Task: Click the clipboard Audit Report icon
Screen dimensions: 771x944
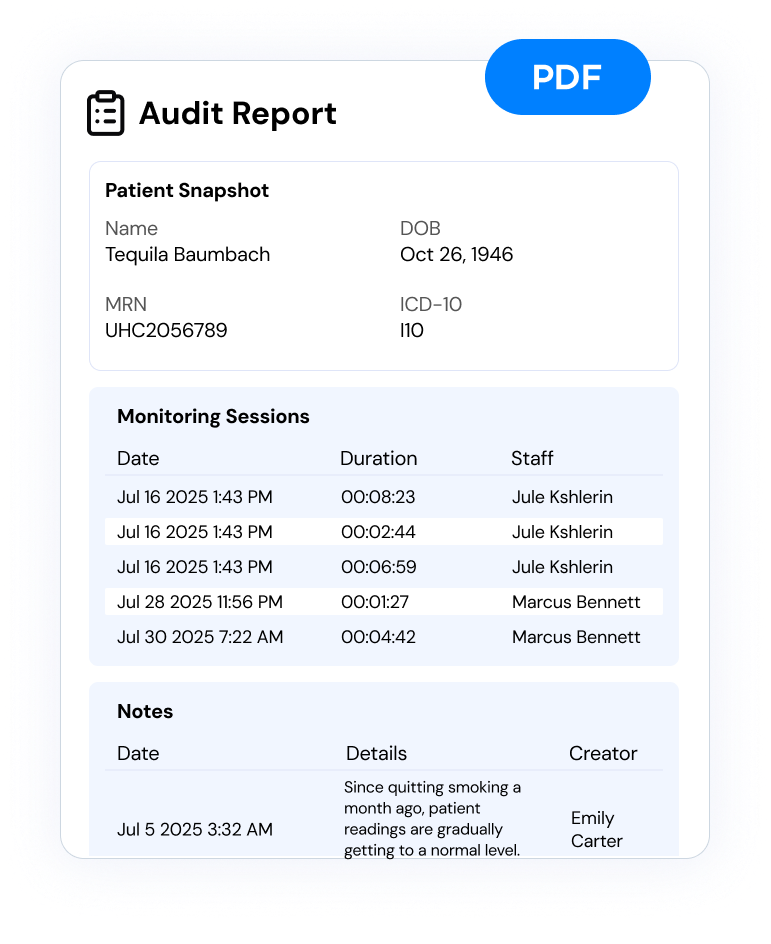Action: pyautogui.click(x=106, y=113)
